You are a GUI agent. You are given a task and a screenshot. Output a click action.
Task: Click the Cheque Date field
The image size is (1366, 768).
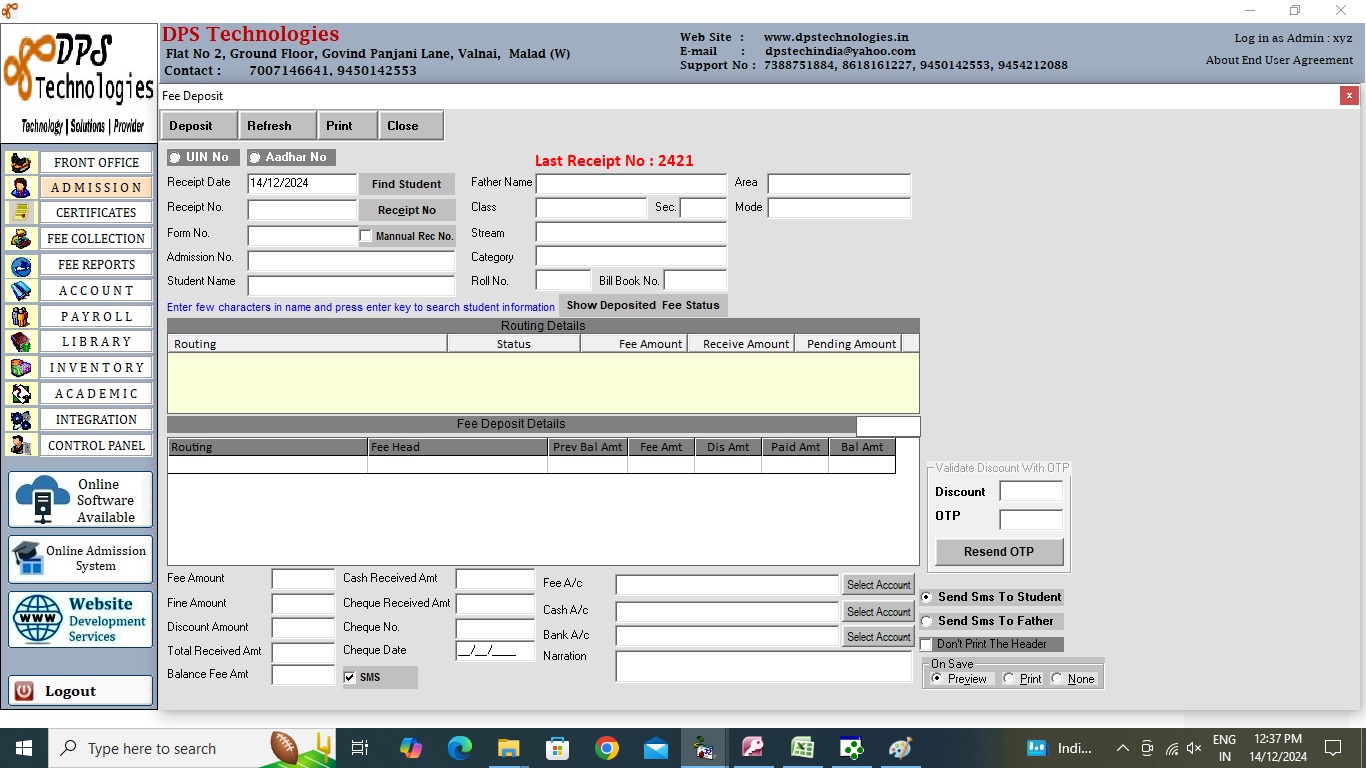pos(495,651)
